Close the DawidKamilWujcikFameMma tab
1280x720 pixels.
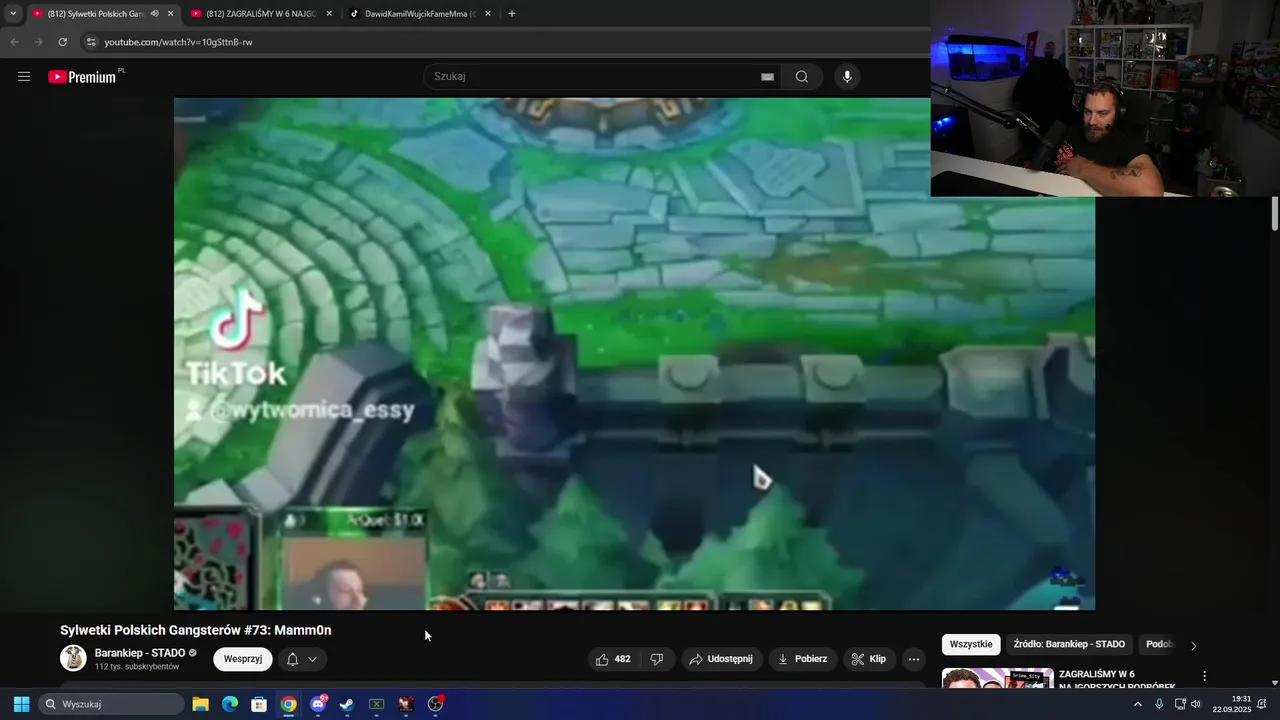(488, 14)
